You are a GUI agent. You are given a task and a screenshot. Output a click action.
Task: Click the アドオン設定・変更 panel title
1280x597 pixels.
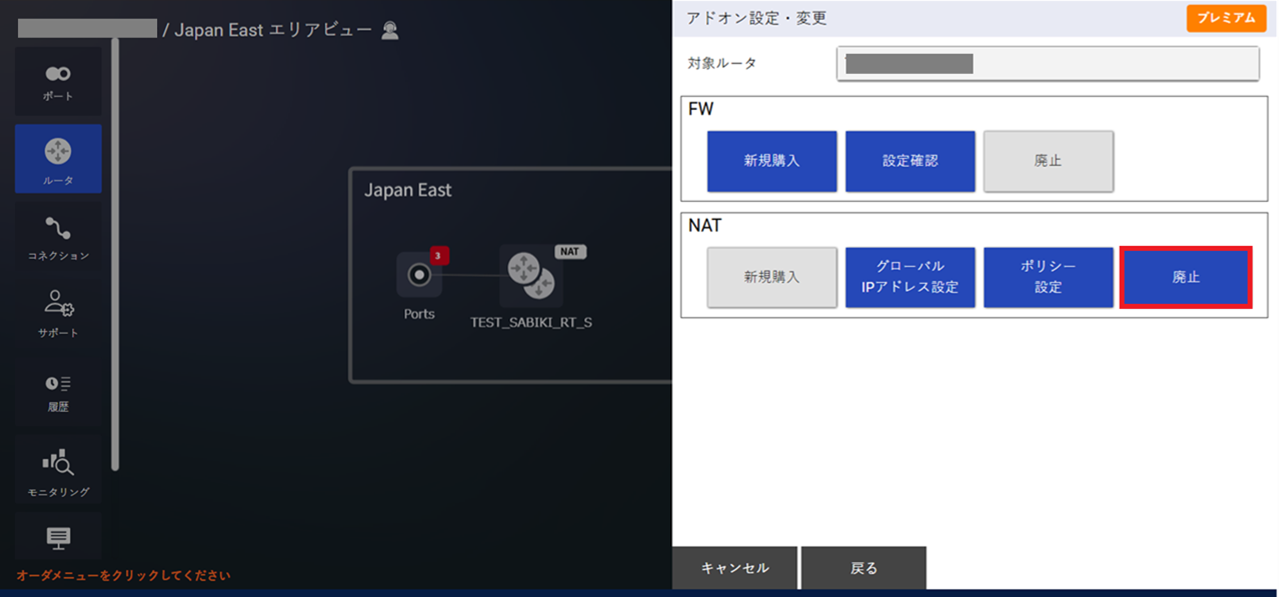pyautogui.click(x=757, y=18)
